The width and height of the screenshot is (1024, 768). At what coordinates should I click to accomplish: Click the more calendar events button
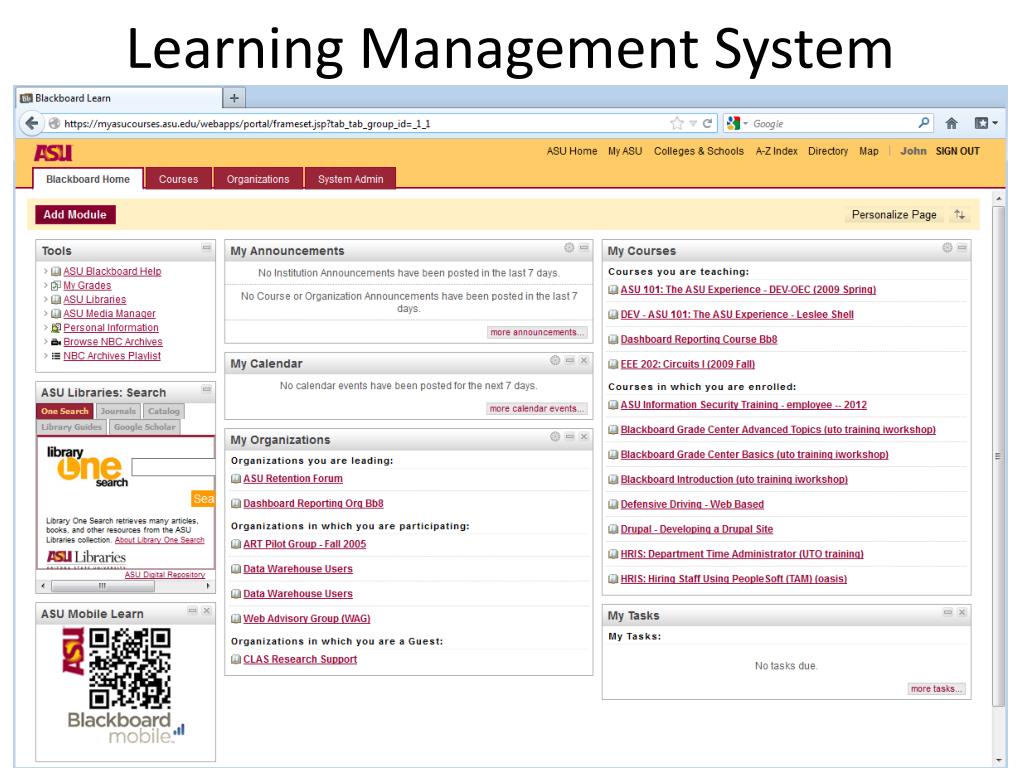click(537, 409)
